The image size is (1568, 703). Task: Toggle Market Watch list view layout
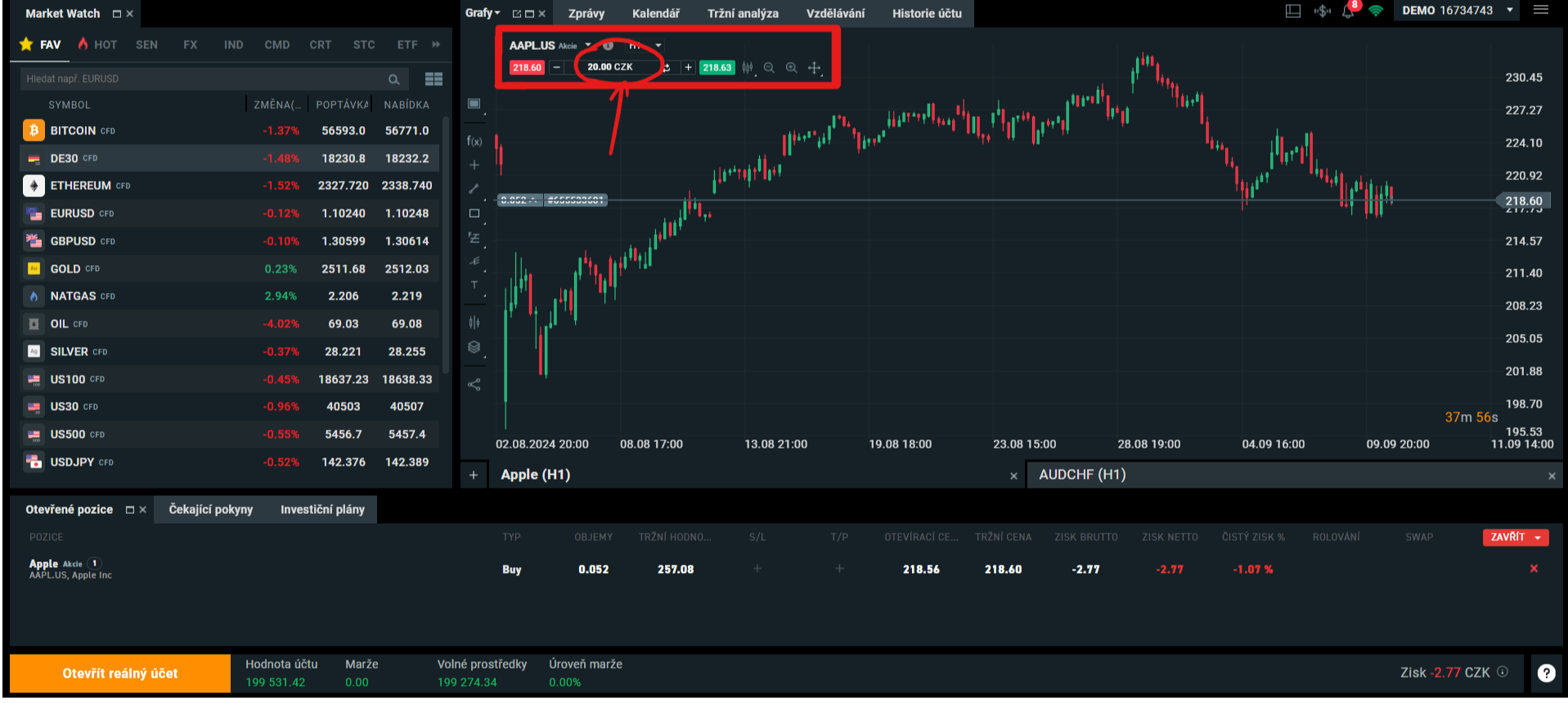click(434, 79)
